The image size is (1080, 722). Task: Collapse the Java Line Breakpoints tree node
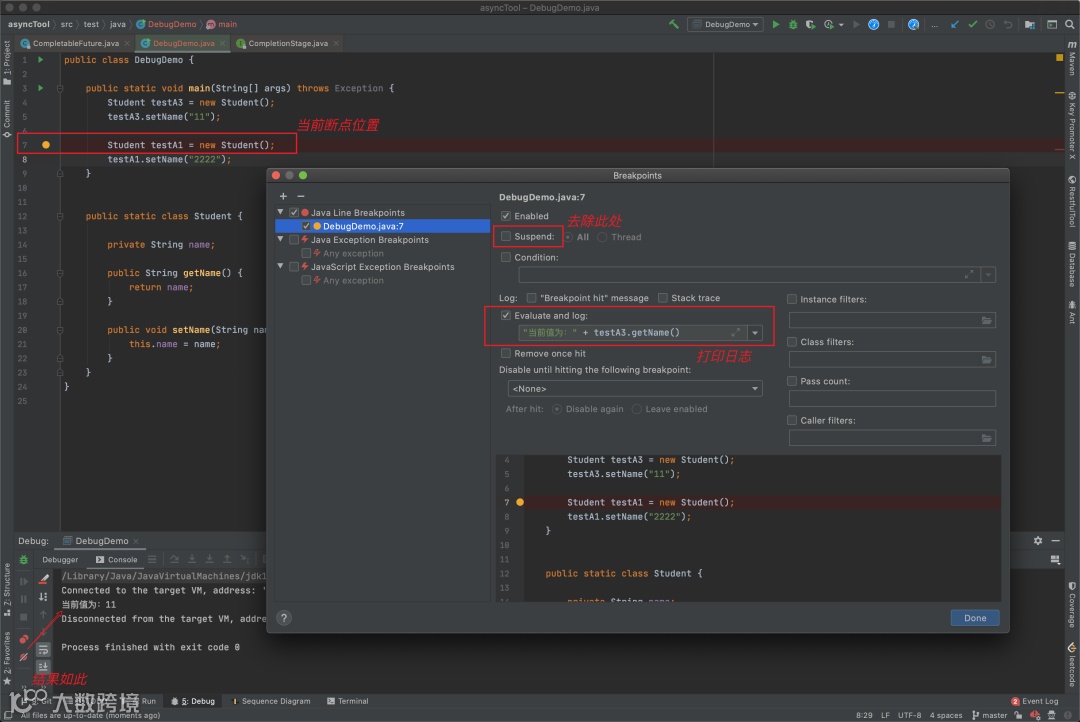pyautogui.click(x=281, y=213)
